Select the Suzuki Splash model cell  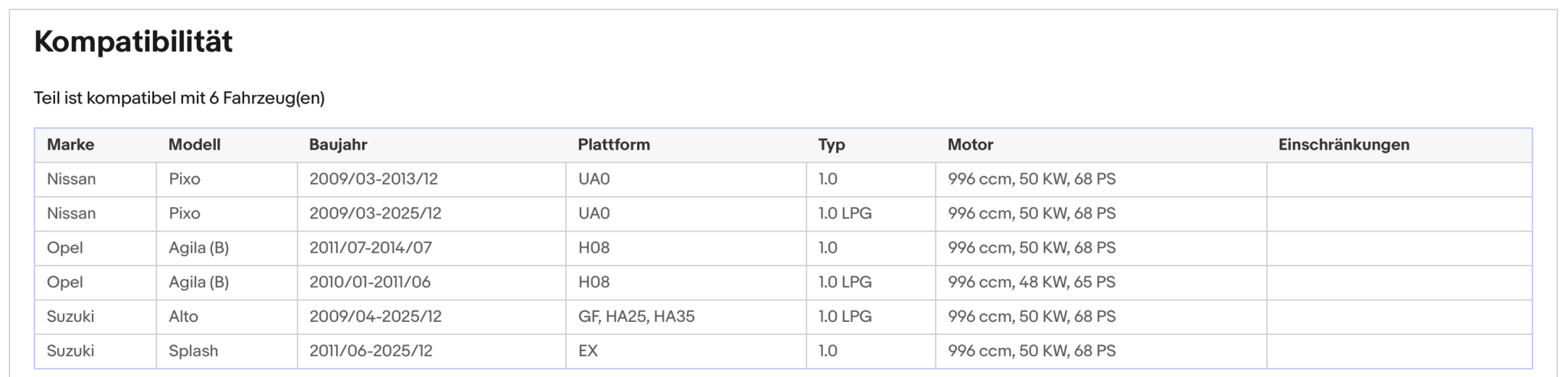pos(227,351)
